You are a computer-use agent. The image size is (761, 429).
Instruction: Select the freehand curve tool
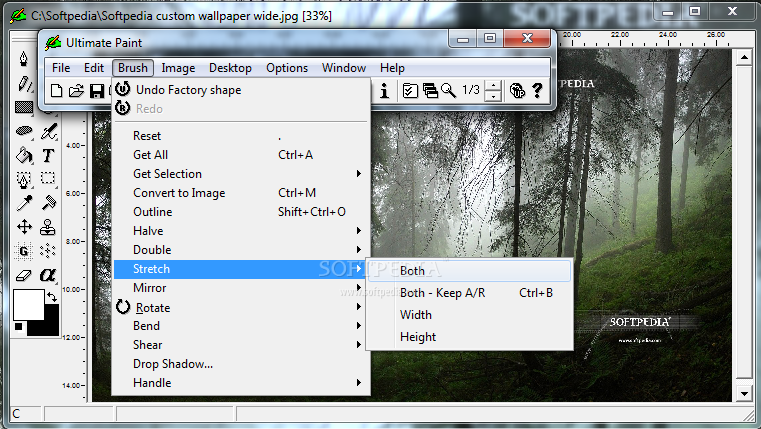coord(48,131)
